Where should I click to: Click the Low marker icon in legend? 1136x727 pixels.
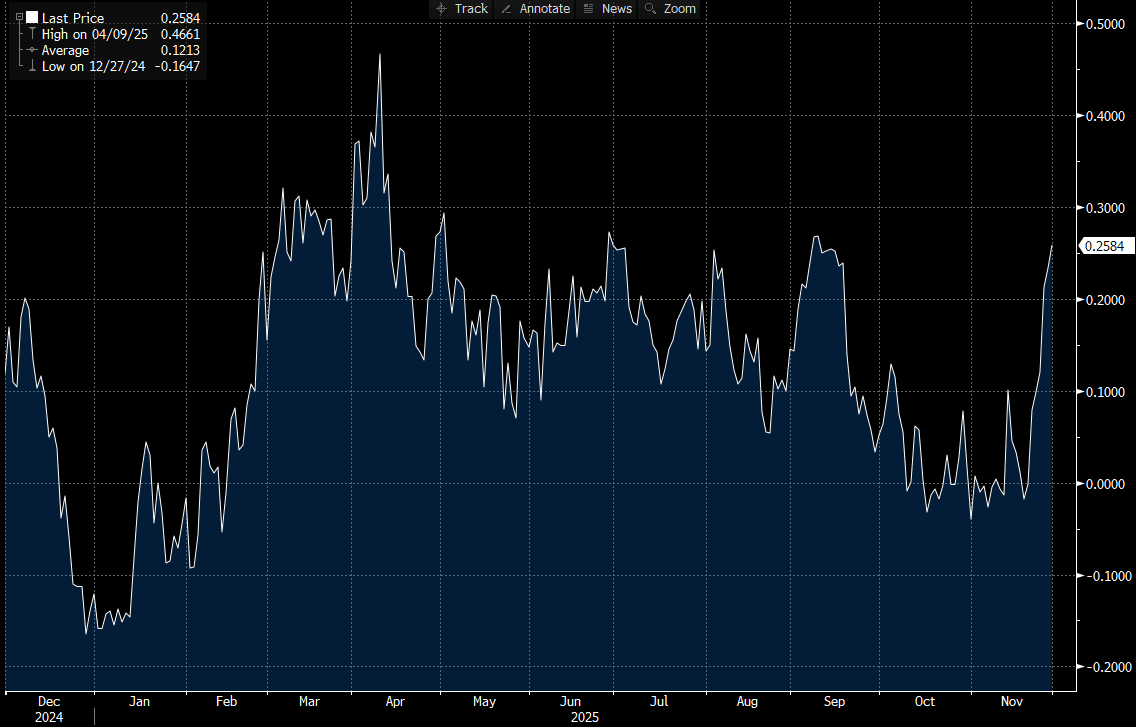tap(32, 66)
